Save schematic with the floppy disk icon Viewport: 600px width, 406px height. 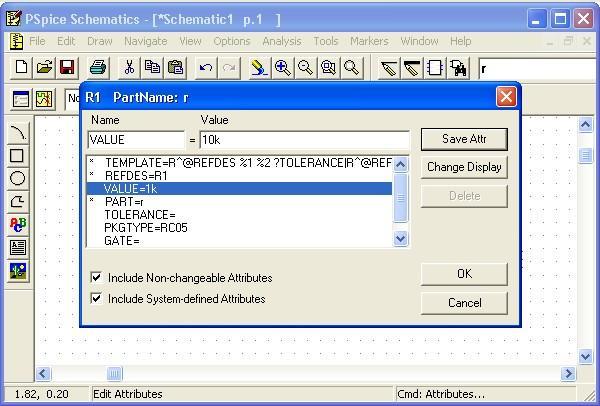point(67,68)
